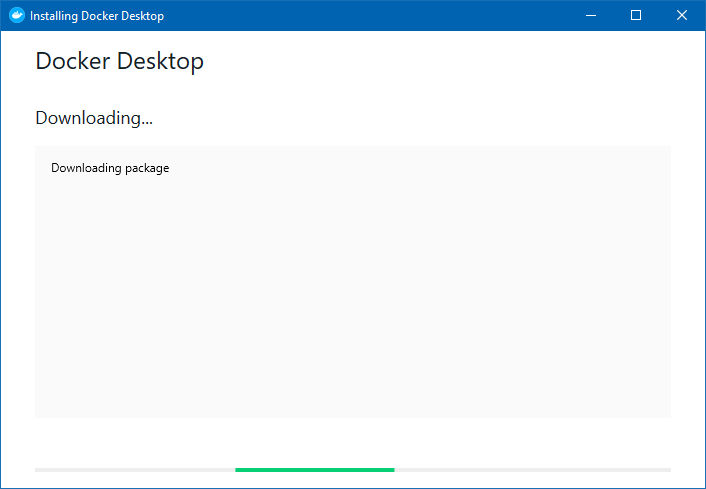Click empty blue title bar area beside title
This screenshot has height=489, width=706.
point(360,15)
